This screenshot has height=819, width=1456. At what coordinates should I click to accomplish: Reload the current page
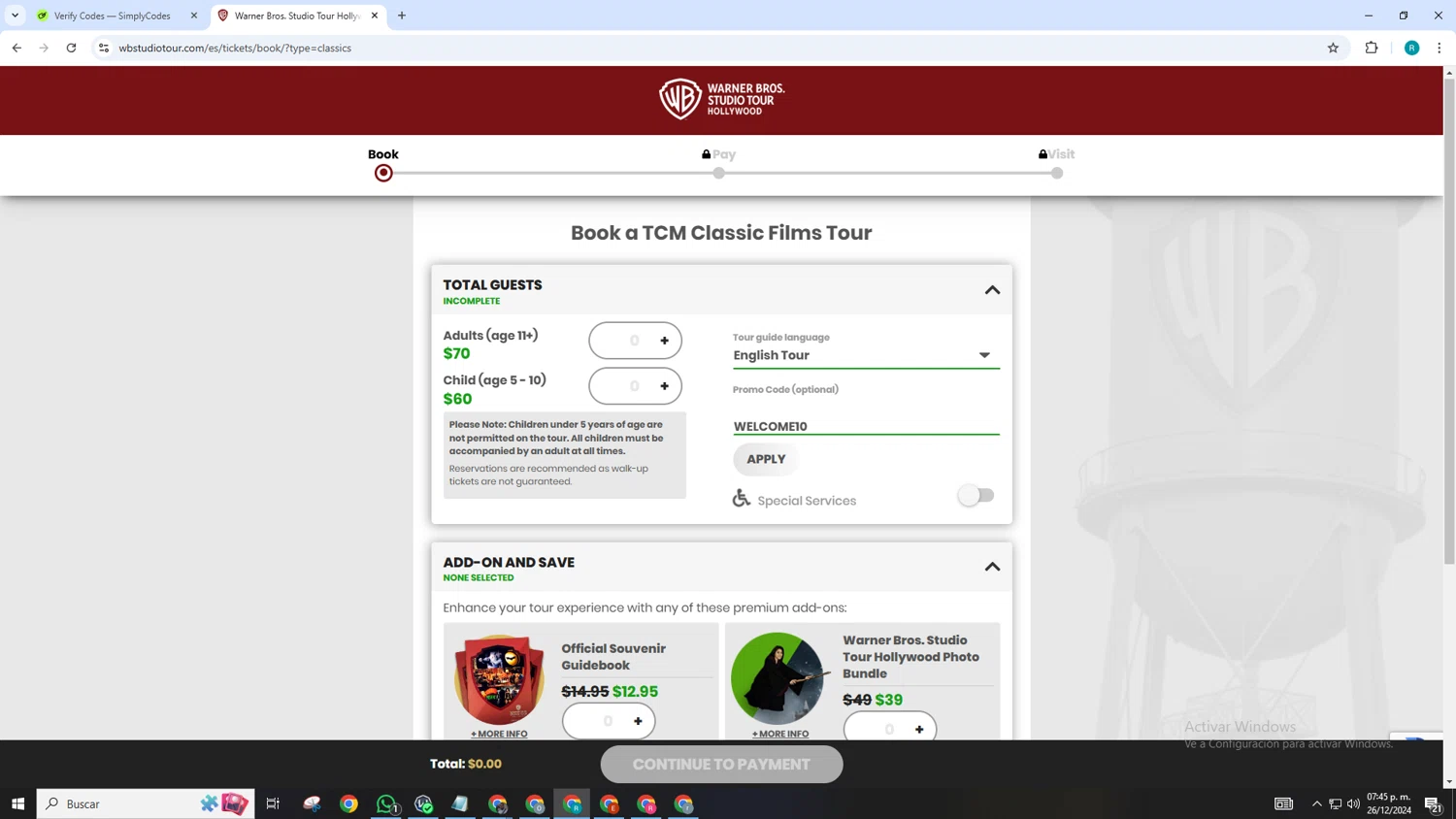pyautogui.click(x=71, y=48)
